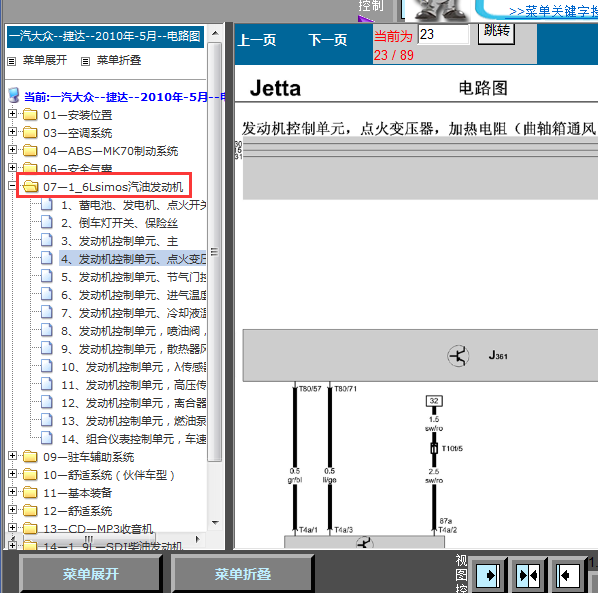Open the >>菜单关键字 link

click(553, 11)
